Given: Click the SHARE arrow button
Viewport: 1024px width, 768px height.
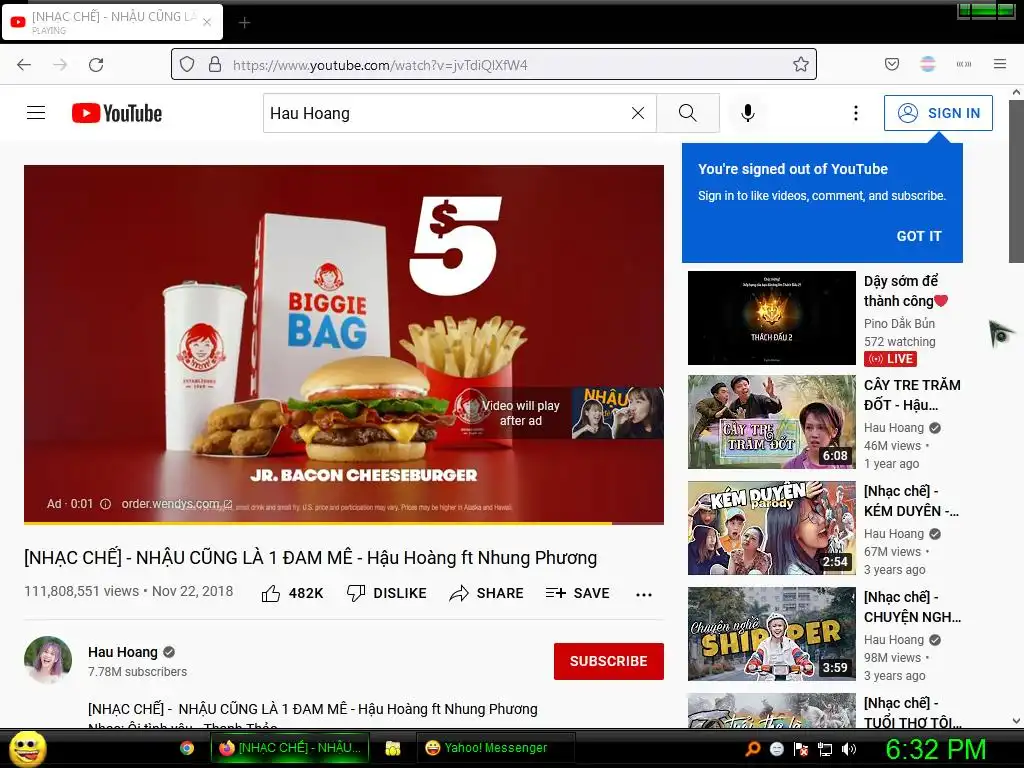Looking at the screenshot, I should pos(487,593).
